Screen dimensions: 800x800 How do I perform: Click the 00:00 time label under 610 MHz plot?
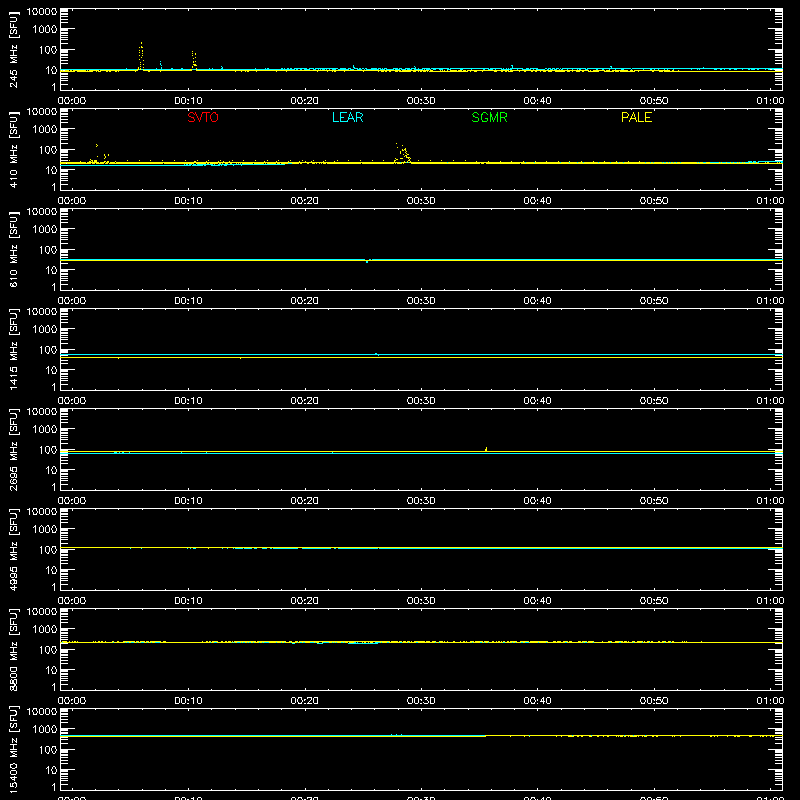[72, 301]
